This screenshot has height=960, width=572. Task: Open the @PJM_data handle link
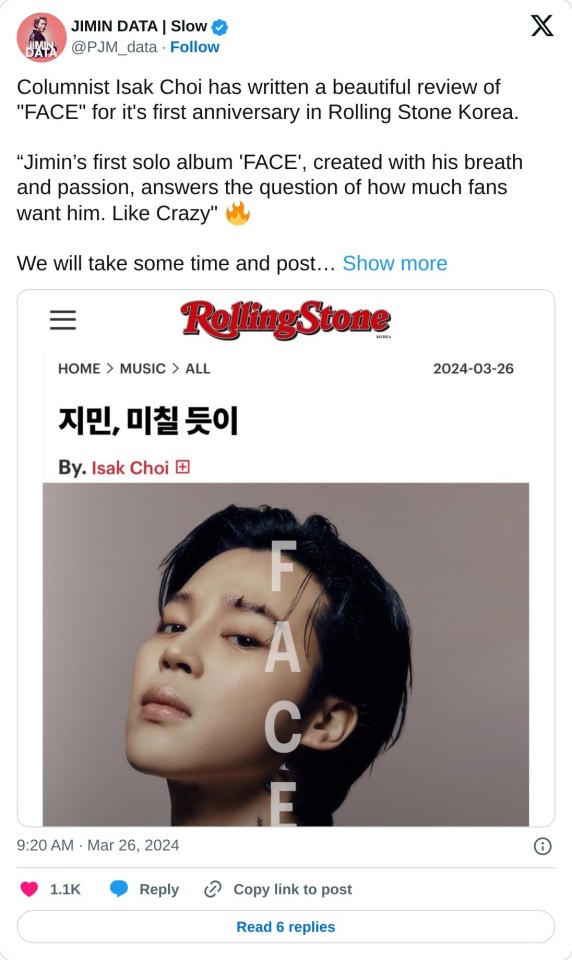point(114,47)
